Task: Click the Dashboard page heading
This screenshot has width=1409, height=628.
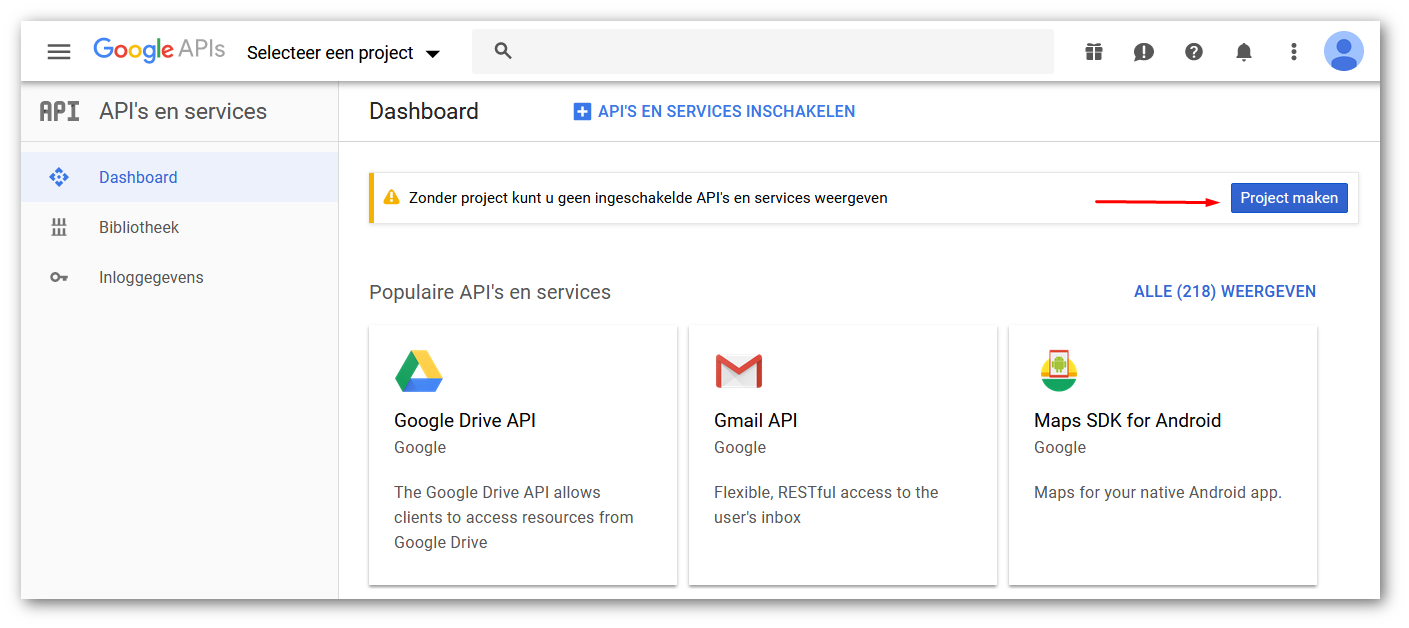Action: pyautogui.click(x=424, y=111)
